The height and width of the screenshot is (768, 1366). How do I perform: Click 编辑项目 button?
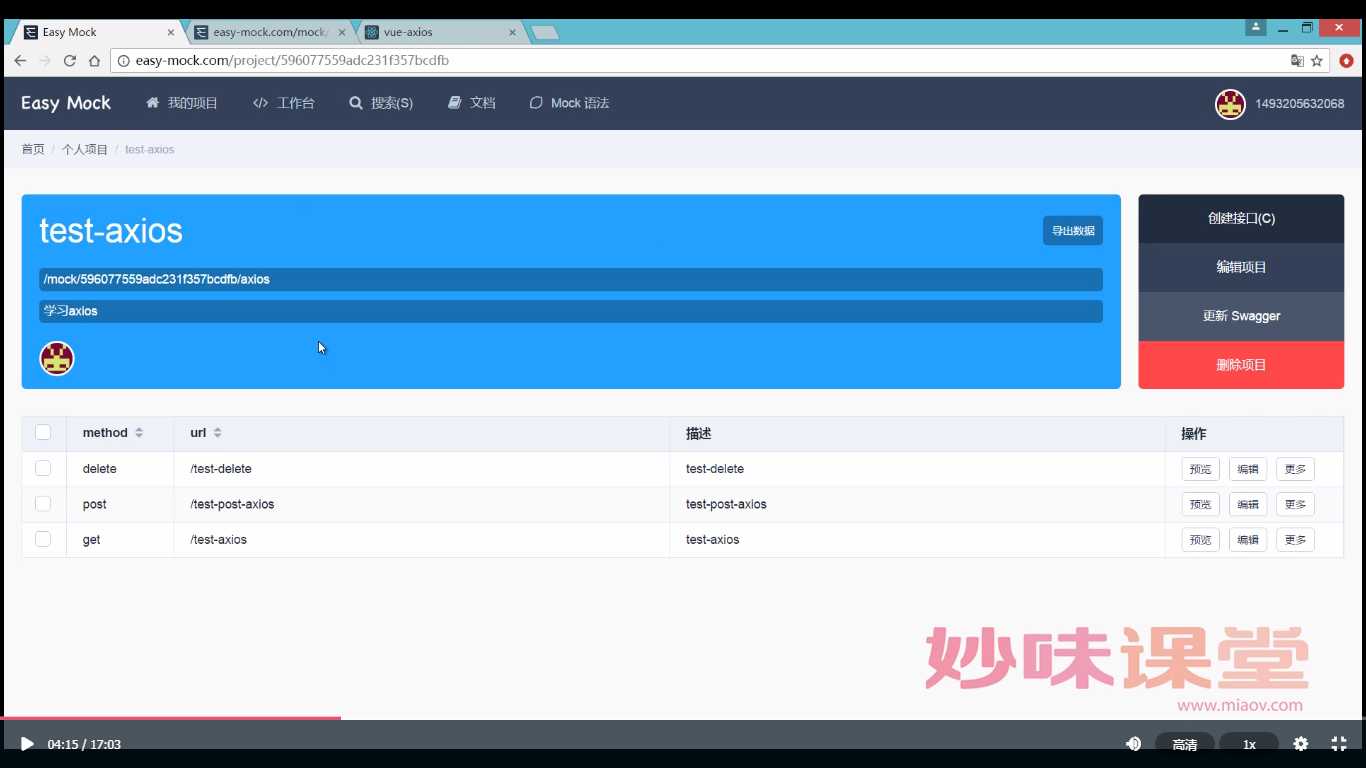tap(1241, 267)
